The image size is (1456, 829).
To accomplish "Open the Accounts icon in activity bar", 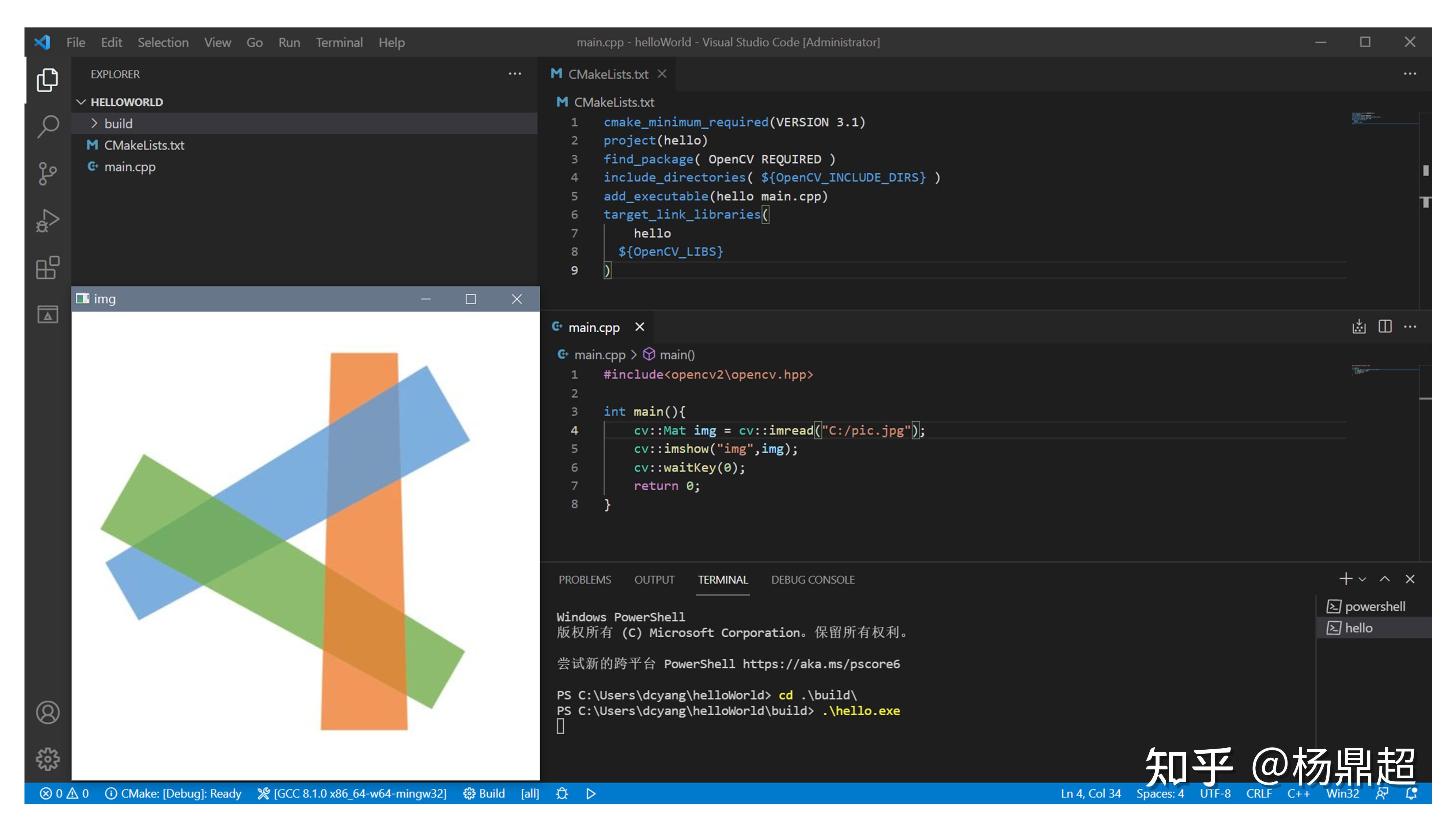I will click(x=47, y=712).
